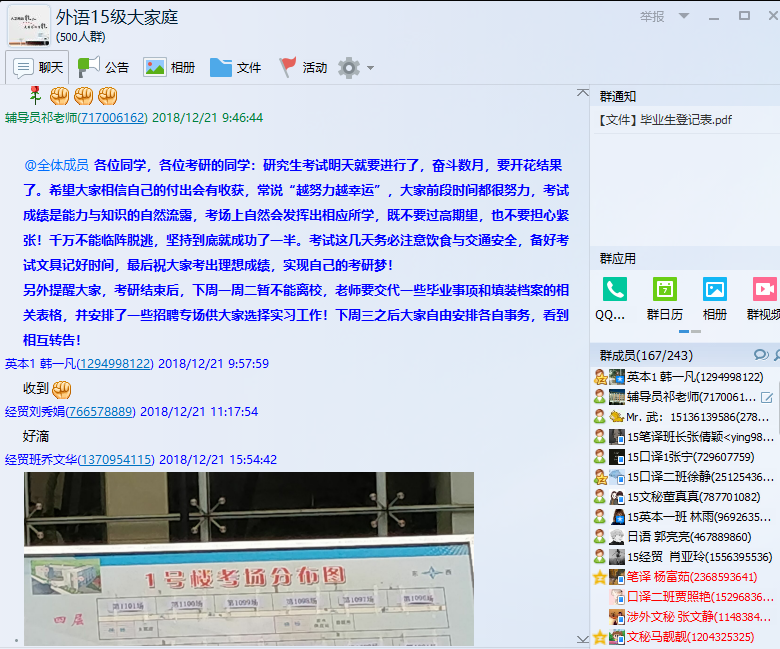Expand the dropdown arrow beside settings gear
The width and height of the screenshot is (780, 649).
tap(371, 69)
